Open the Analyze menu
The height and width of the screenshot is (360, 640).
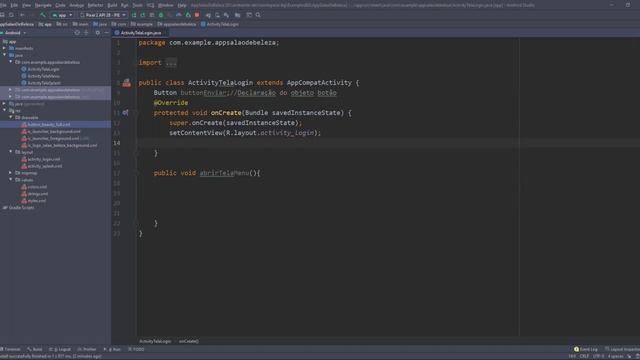point(76,5)
